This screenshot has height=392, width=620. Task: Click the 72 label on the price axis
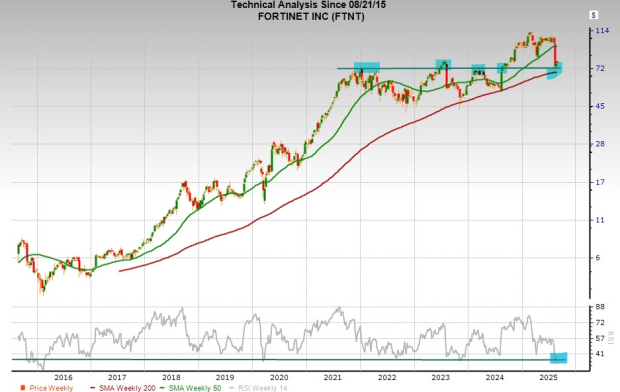pos(600,68)
